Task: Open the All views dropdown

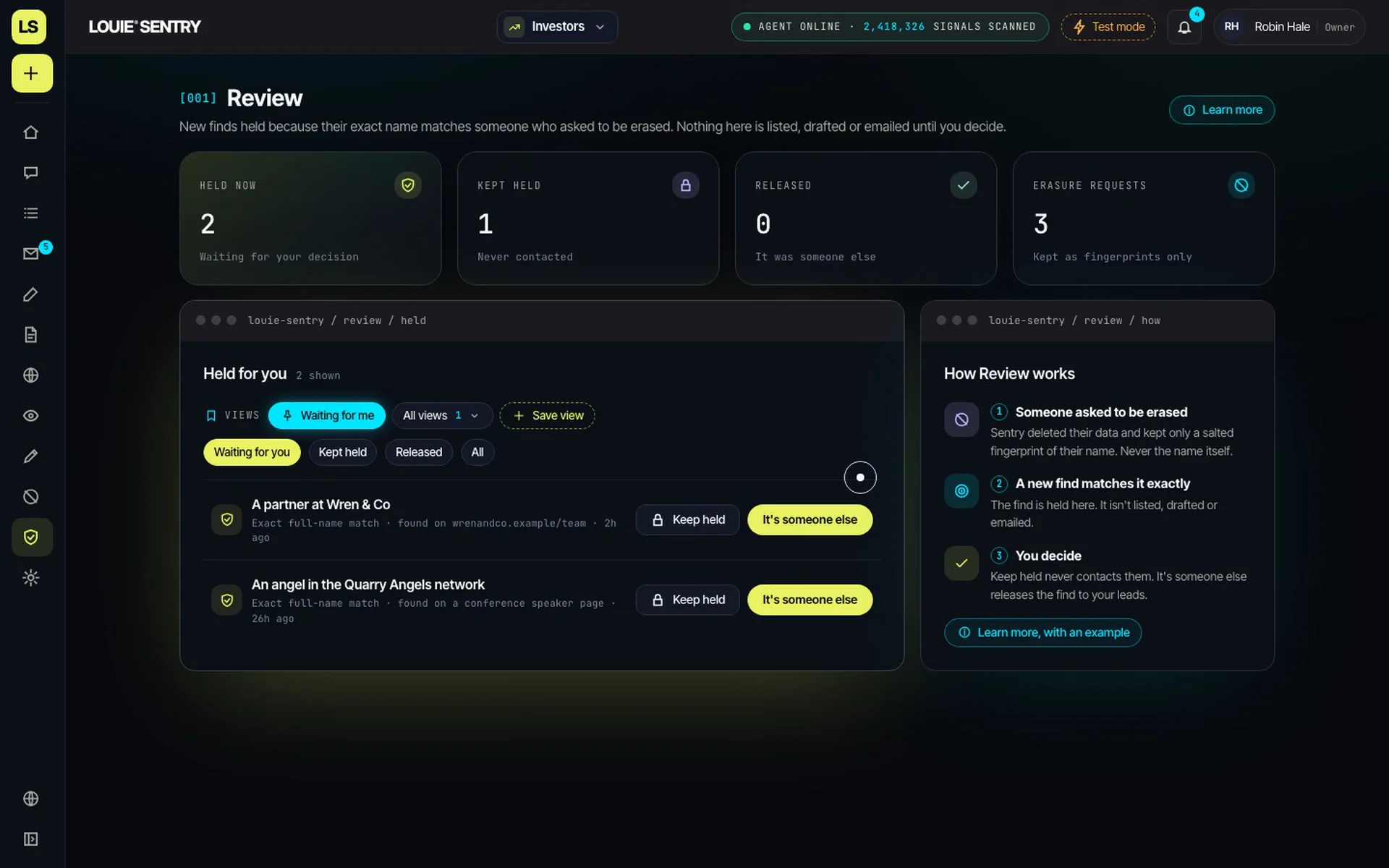Action: [442, 415]
